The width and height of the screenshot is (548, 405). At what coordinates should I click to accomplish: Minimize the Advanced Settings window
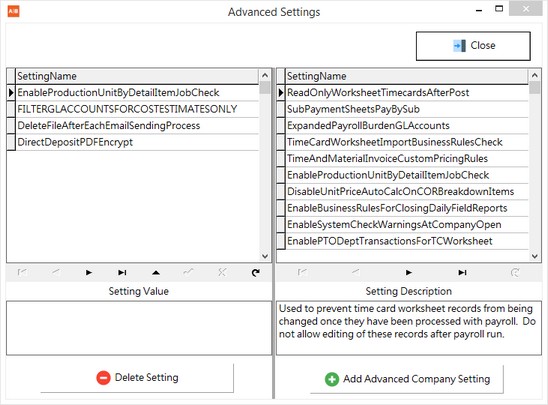click(479, 10)
